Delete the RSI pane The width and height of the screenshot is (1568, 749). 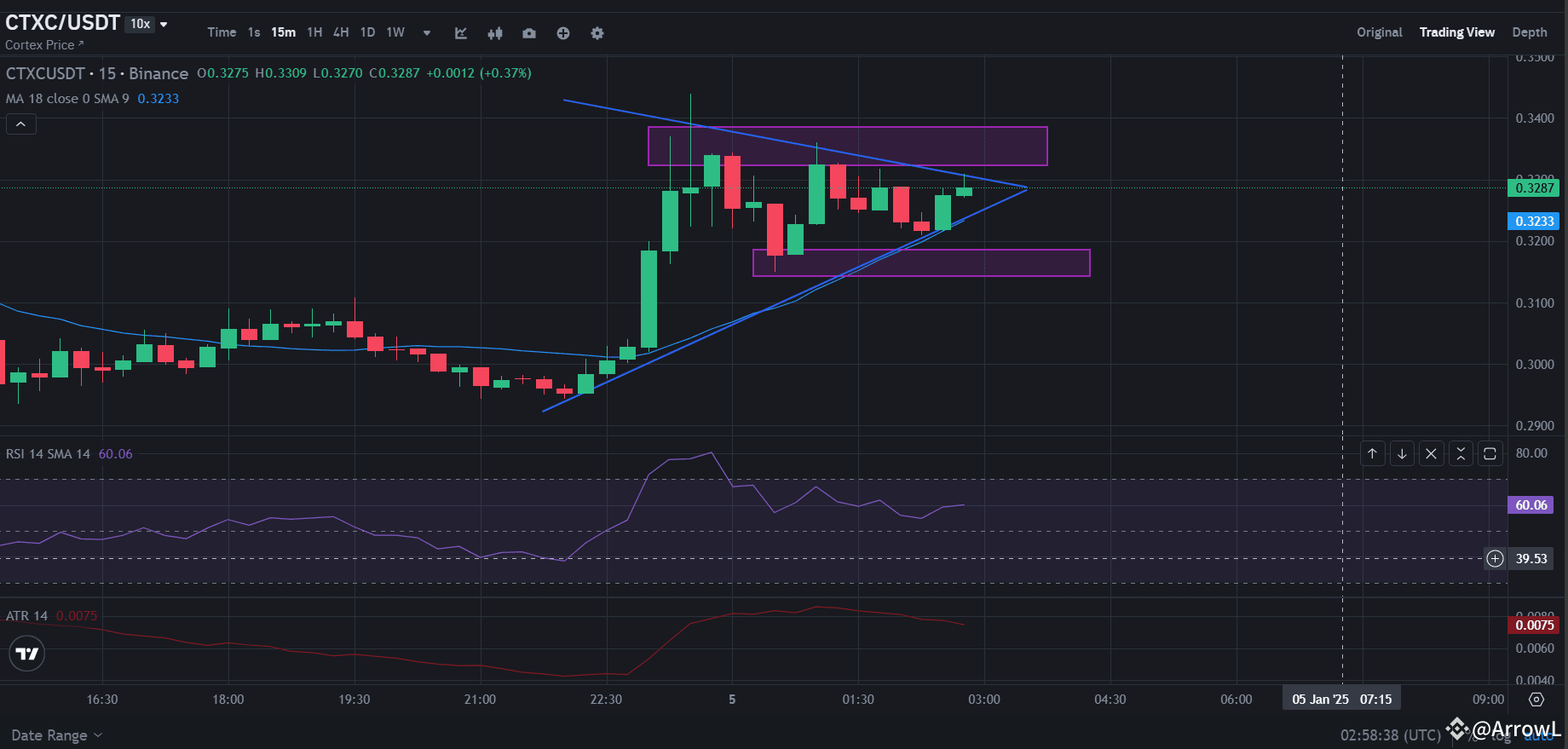1432,453
